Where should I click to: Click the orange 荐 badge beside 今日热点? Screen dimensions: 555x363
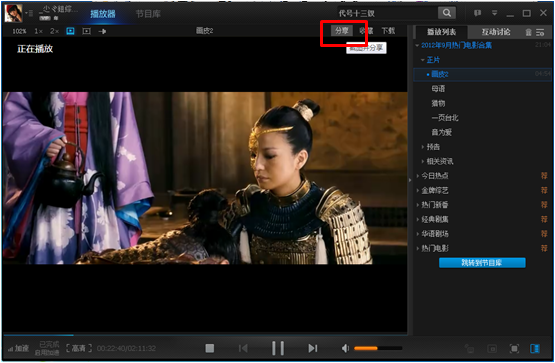(x=544, y=176)
